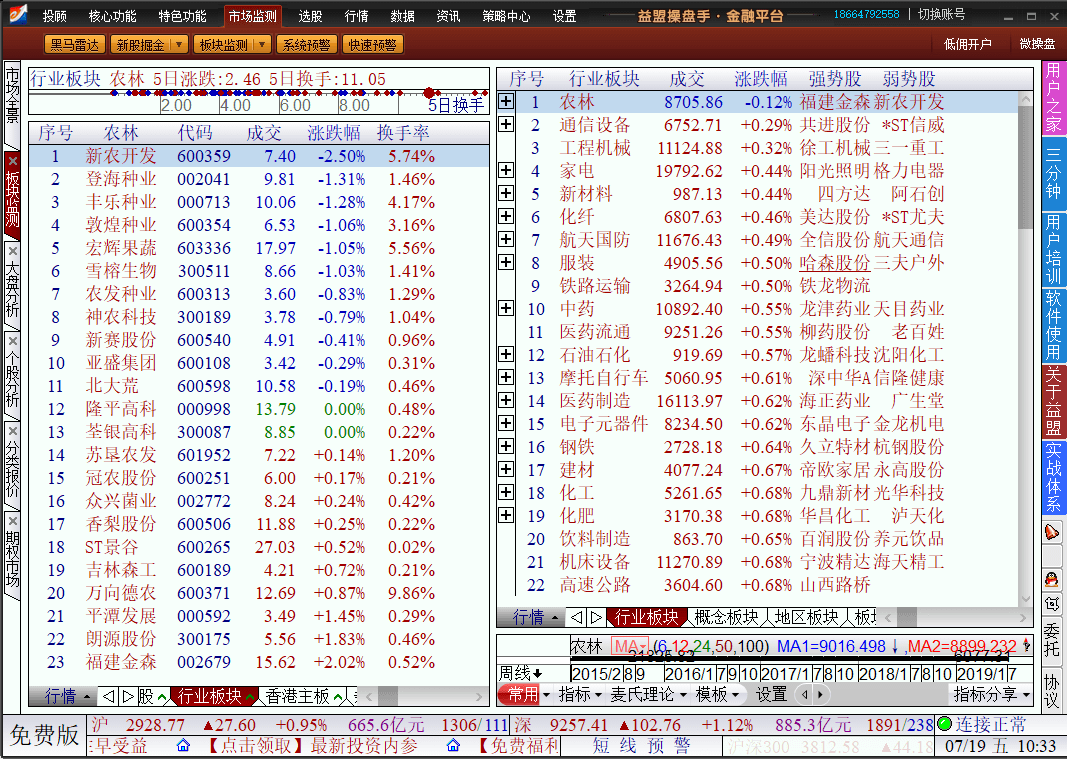The image size is (1067, 759).
Task: Click the 短线预警 ticker text
Action: tap(641, 746)
